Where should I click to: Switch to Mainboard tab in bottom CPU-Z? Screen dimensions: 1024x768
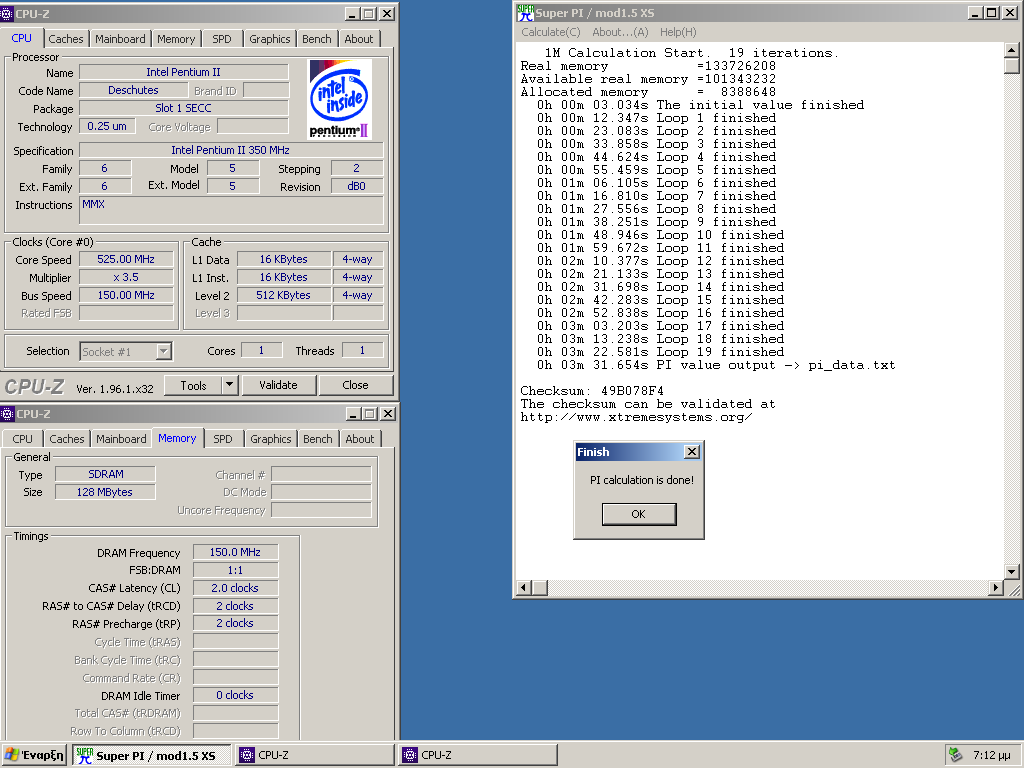click(x=121, y=440)
